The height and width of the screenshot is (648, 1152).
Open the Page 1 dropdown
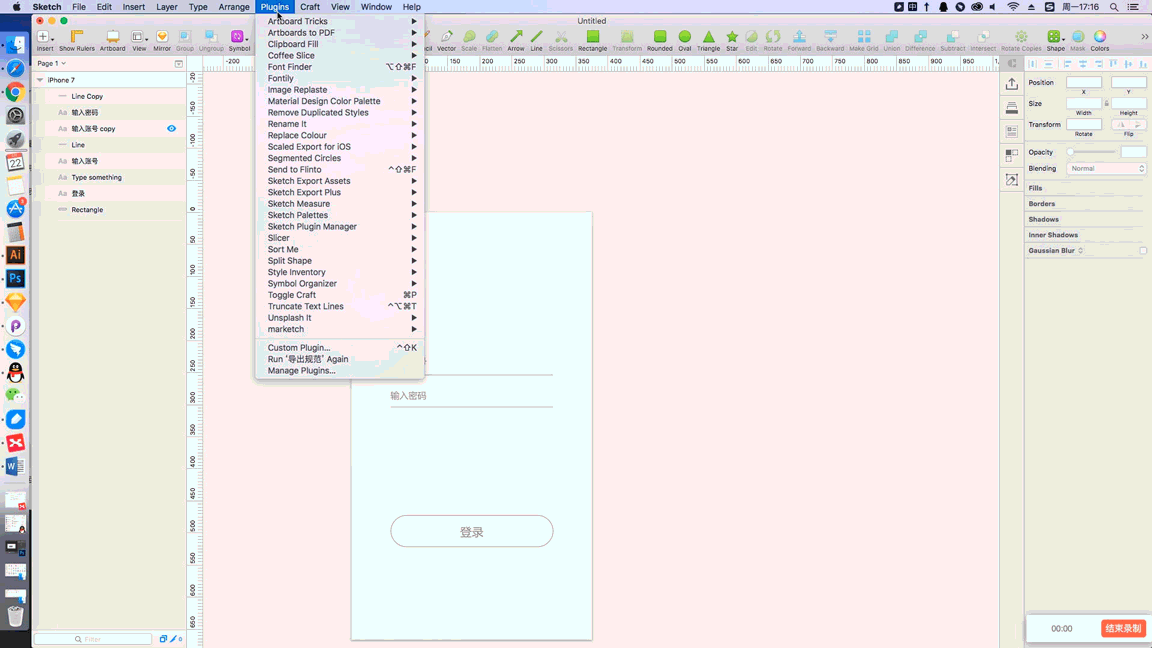[51, 63]
